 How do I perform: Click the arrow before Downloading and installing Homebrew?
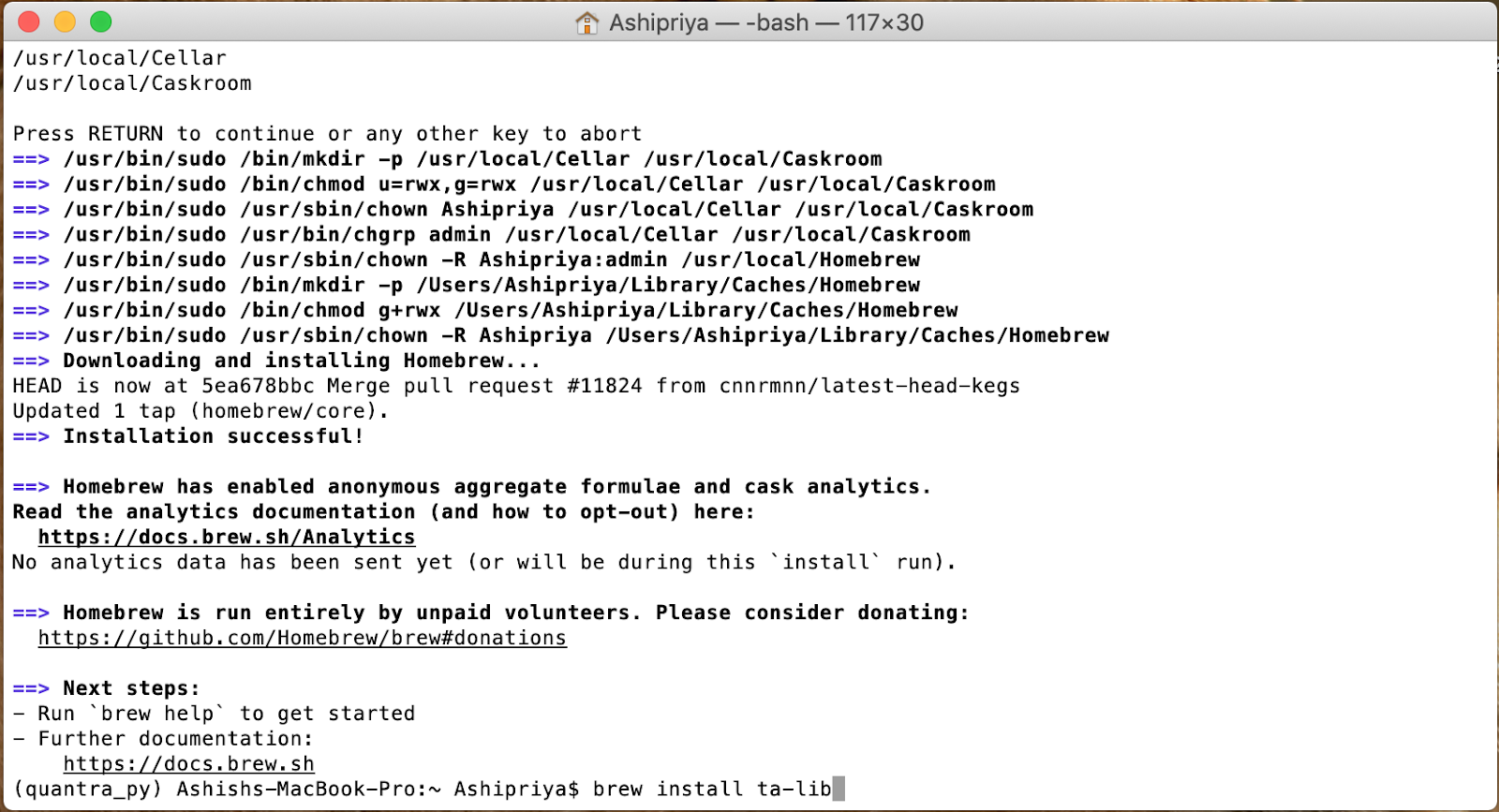coord(31,361)
